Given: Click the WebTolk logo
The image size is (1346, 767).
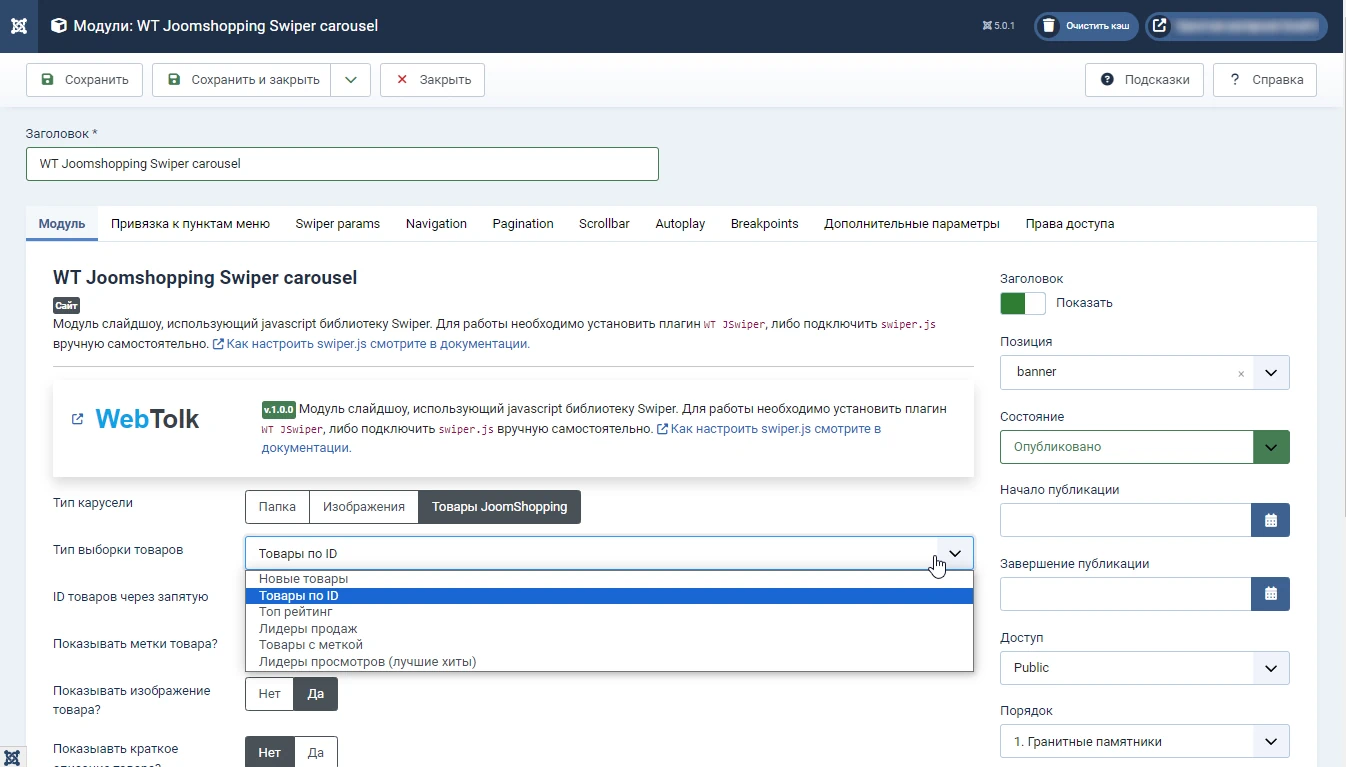Looking at the screenshot, I should tap(147, 419).
